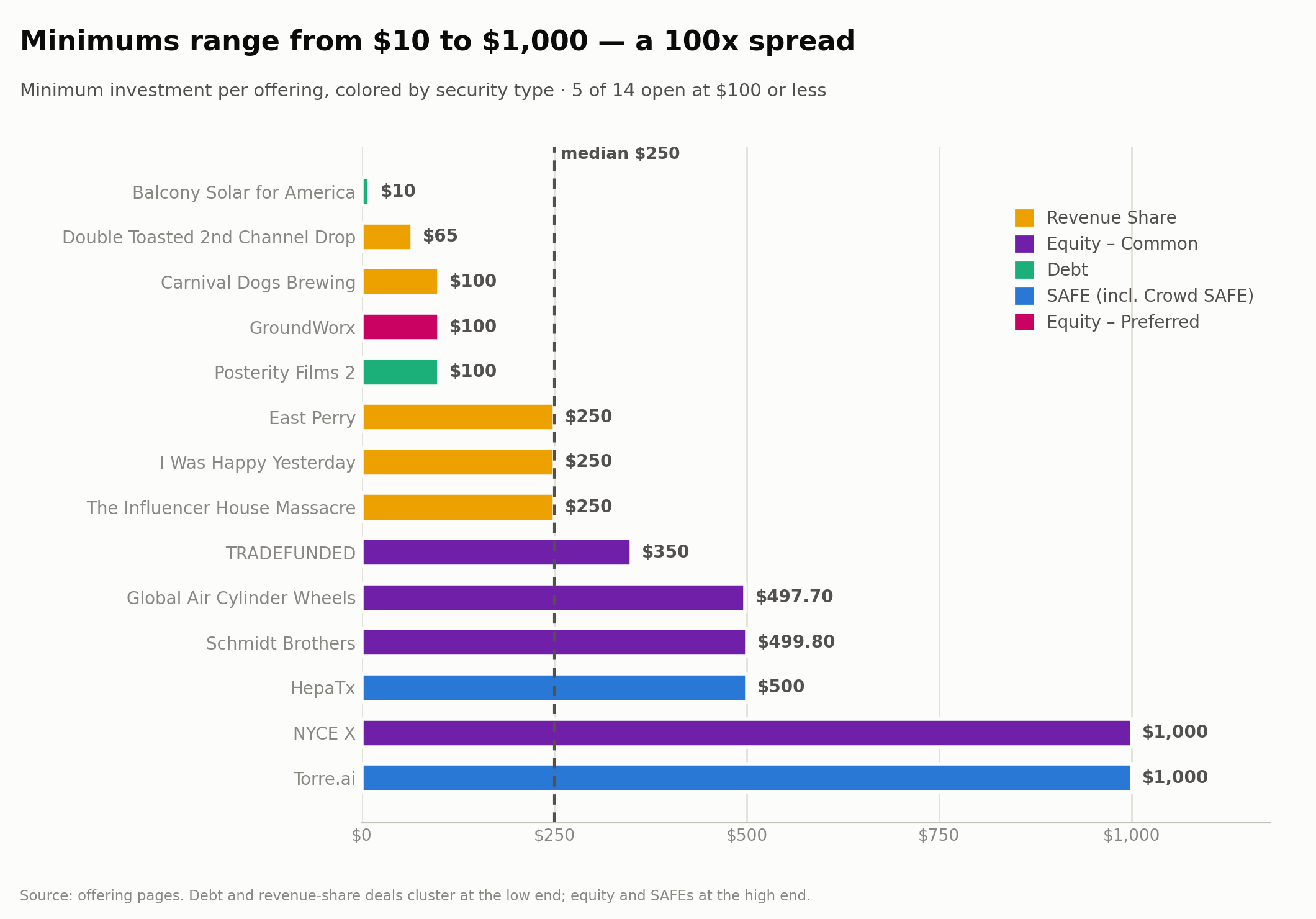Click the Debt green legend swatch
The image size is (1316, 919).
tap(1024, 270)
